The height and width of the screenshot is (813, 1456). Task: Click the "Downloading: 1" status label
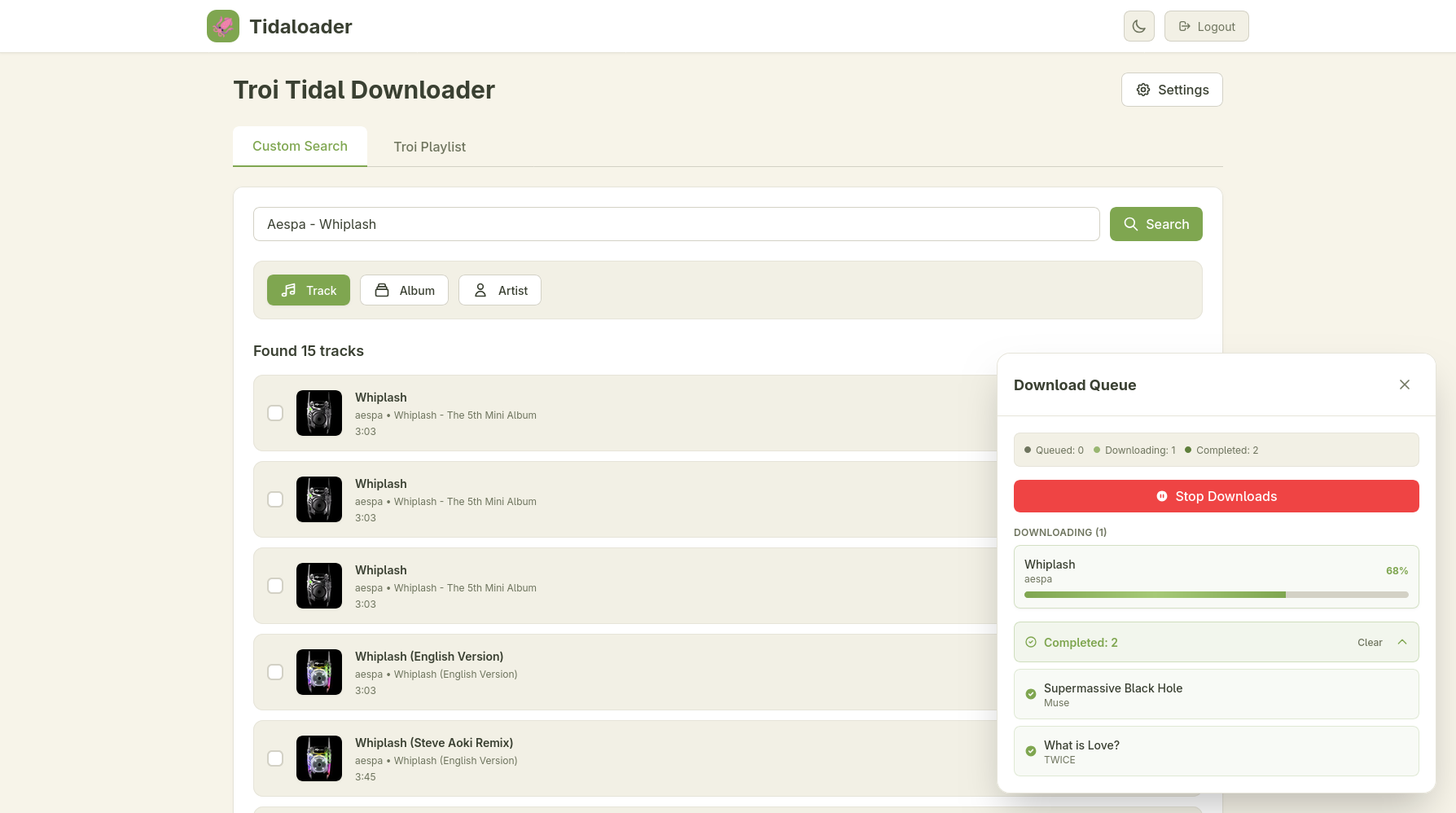pyautogui.click(x=1140, y=450)
